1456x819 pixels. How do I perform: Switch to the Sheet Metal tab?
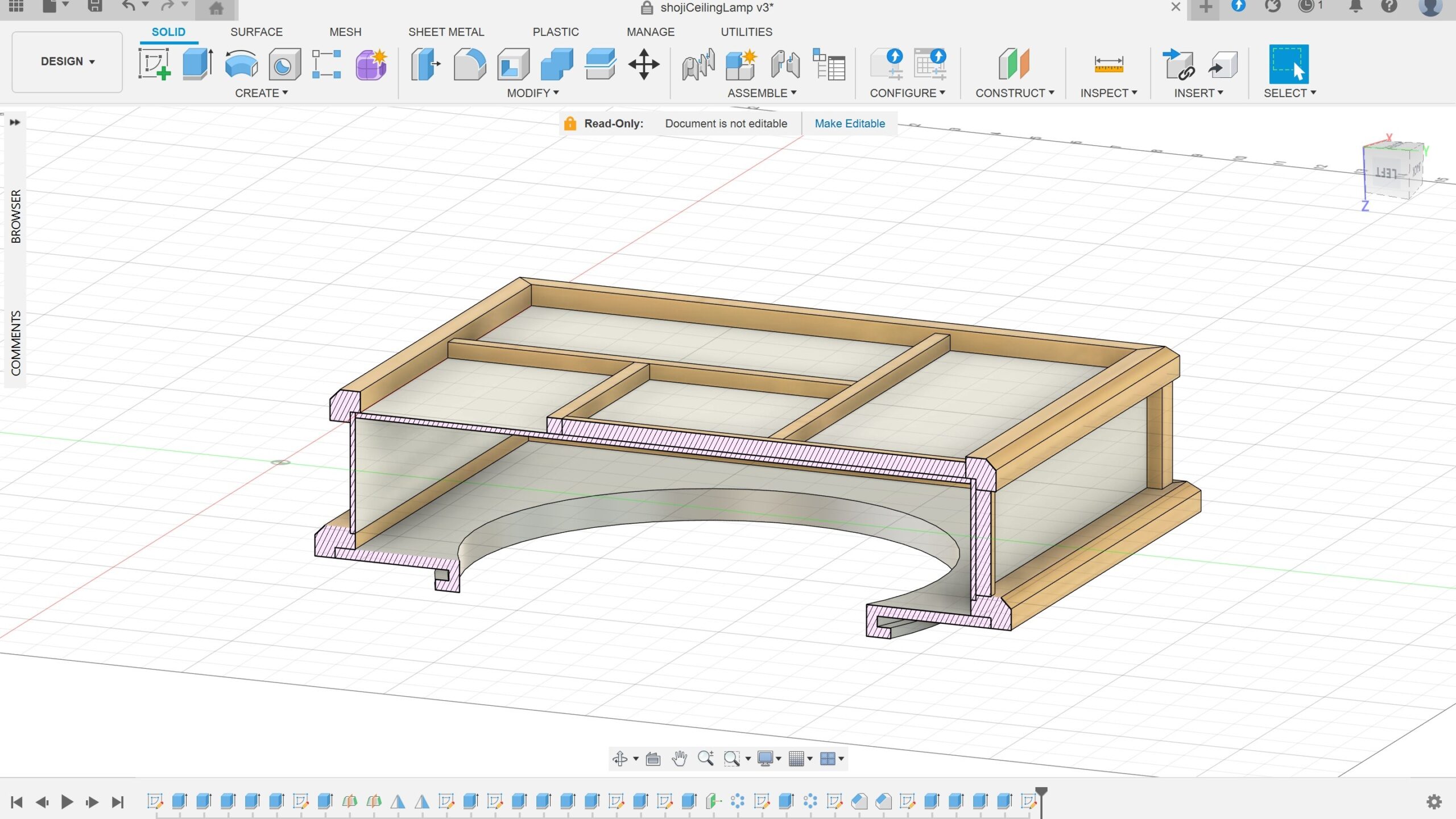pos(446,32)
